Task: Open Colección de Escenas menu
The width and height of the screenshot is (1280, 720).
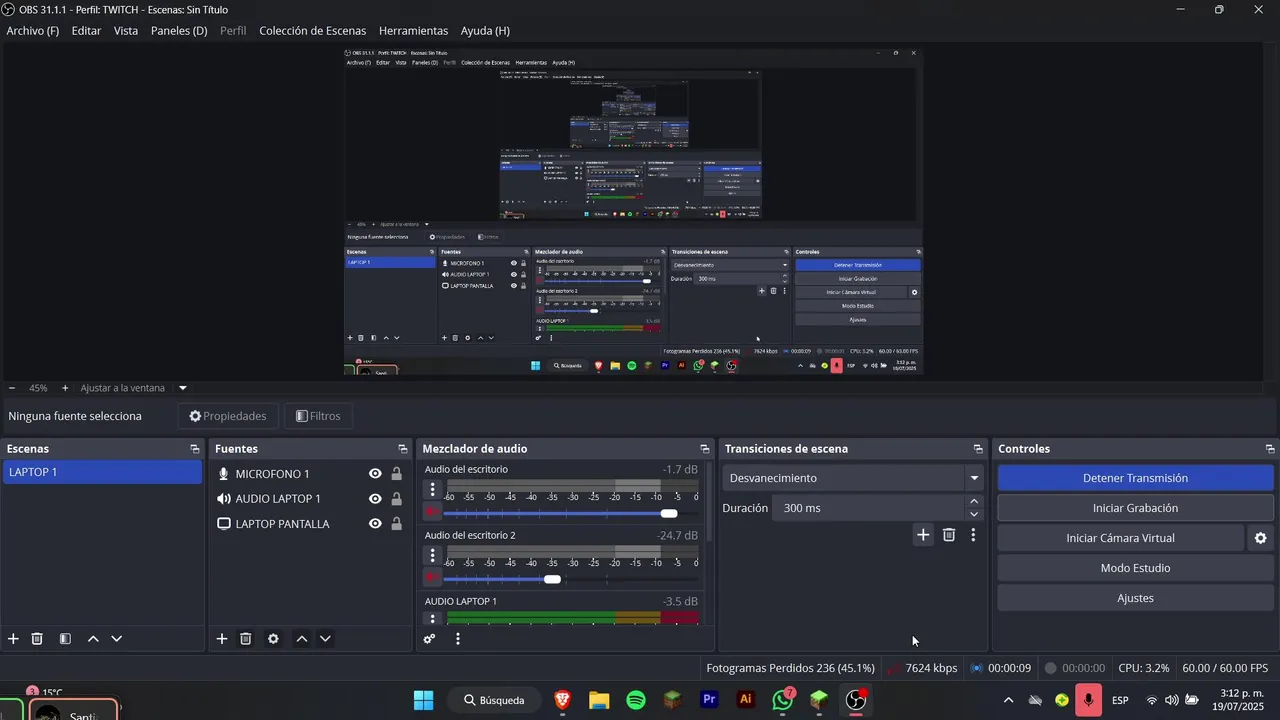Action: (x=313, y=31)
